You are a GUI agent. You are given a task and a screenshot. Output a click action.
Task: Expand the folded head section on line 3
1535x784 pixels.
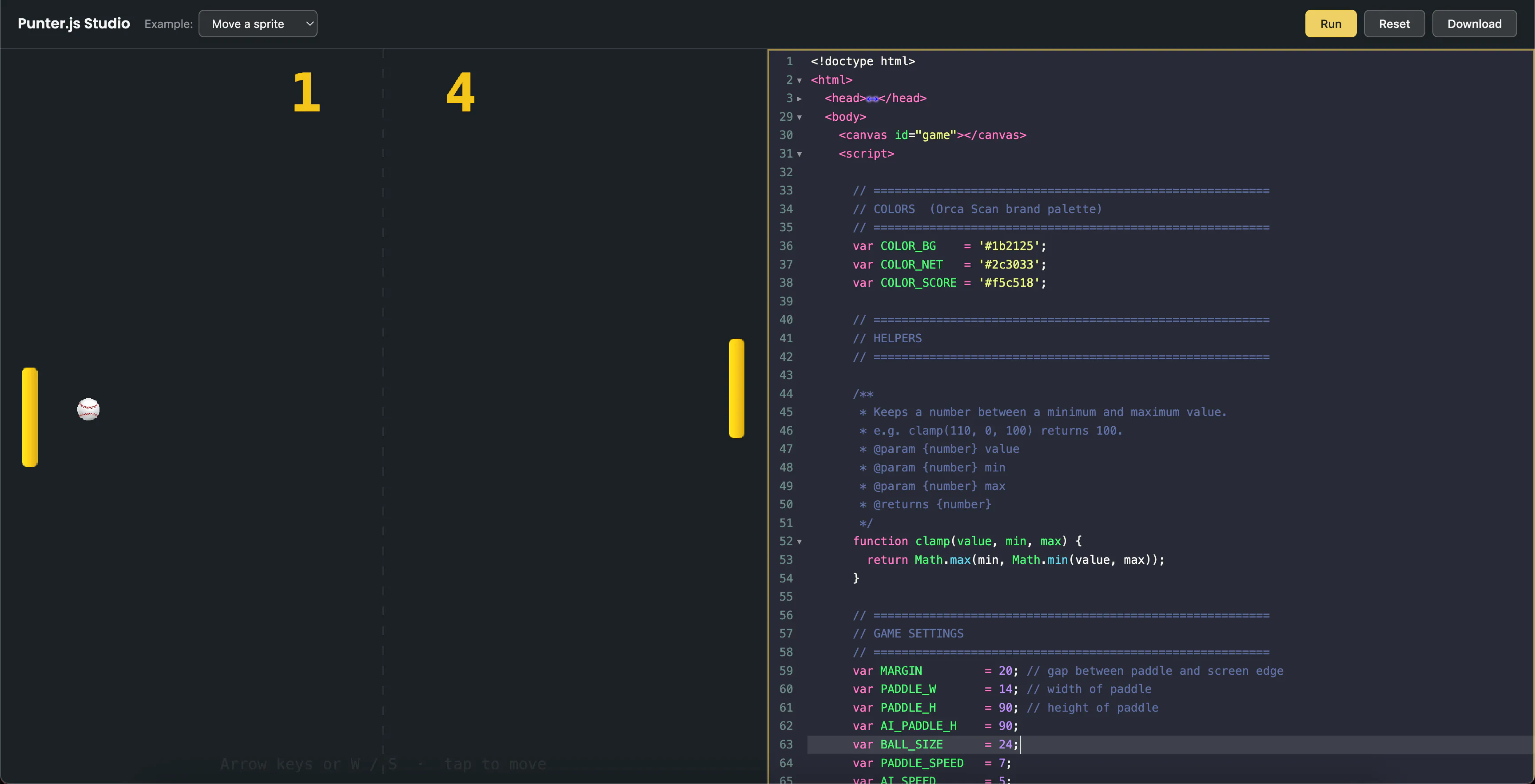coord(799,99)
